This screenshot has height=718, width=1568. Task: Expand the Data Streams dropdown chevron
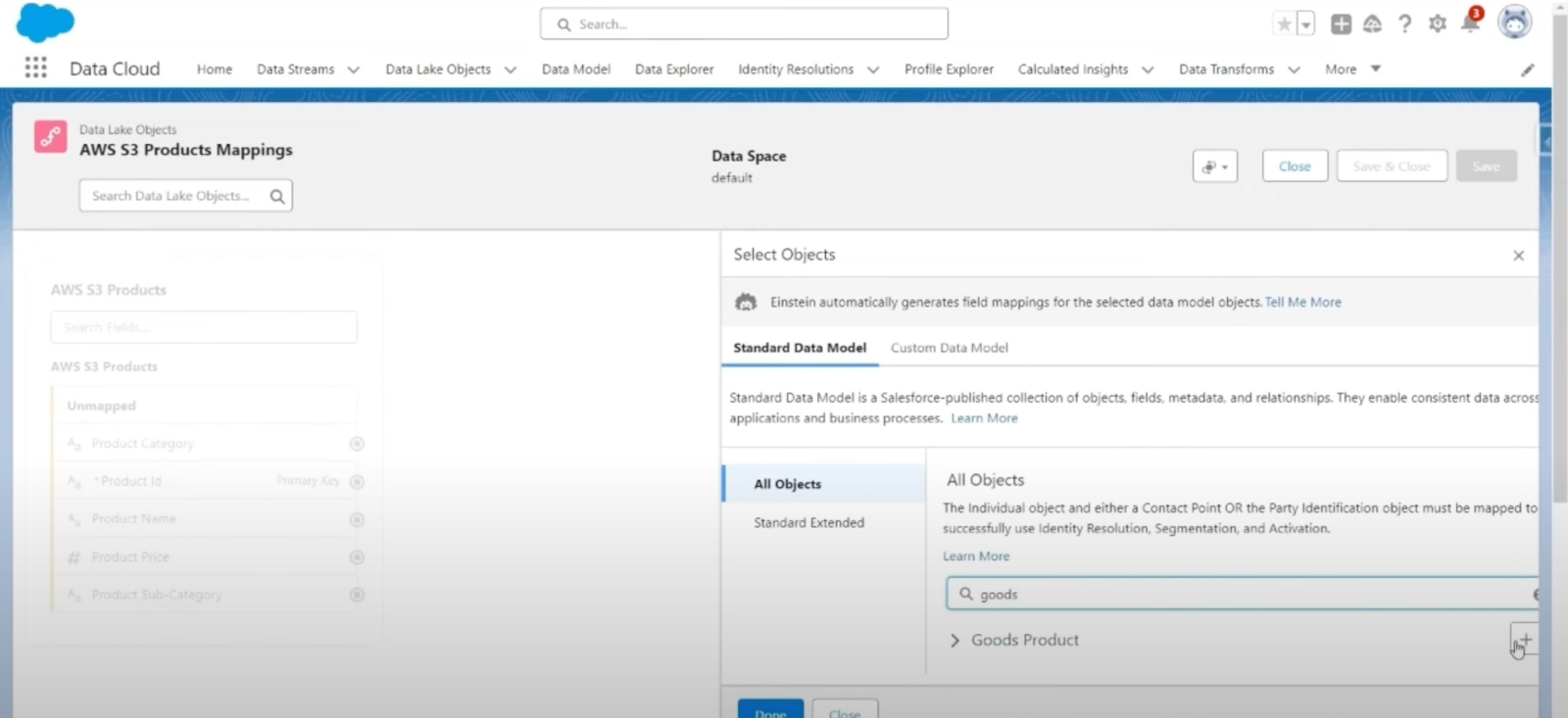354,70
